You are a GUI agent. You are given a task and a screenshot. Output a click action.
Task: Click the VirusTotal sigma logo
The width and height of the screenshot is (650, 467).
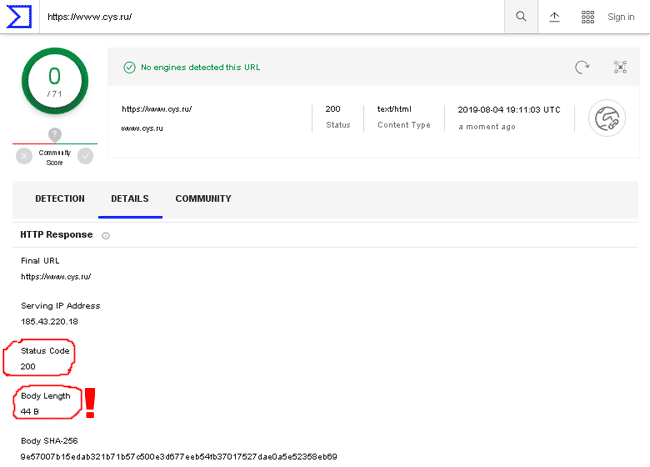coord(19,17)
